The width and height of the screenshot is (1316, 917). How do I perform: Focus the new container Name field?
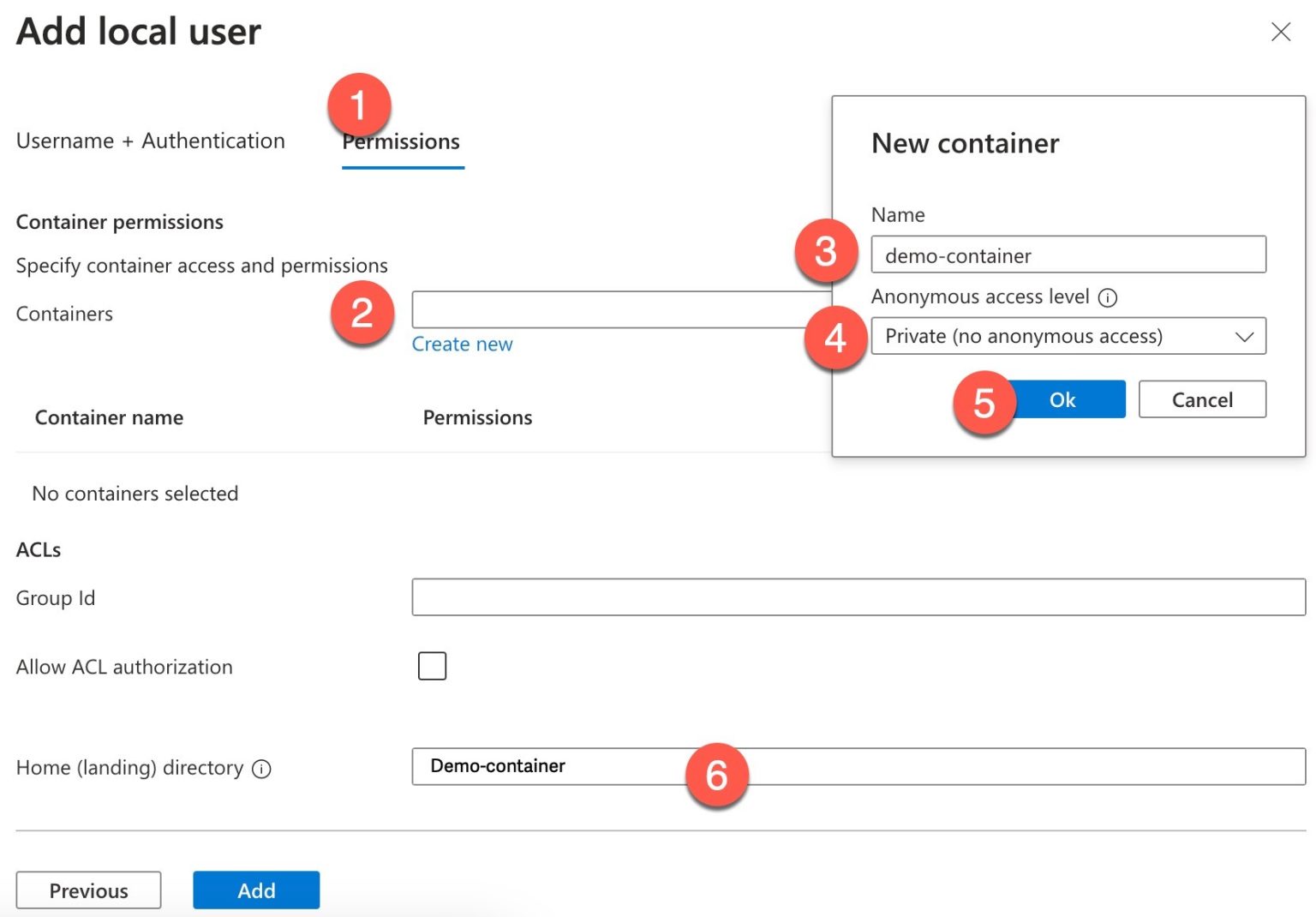tap(1068, 255)
